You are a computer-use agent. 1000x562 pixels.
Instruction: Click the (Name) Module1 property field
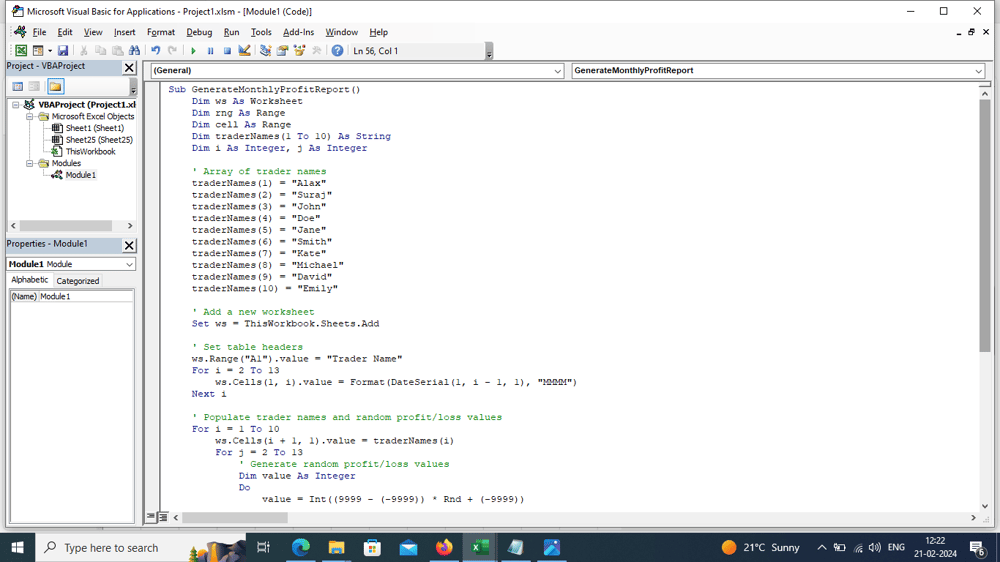[71, 297]
